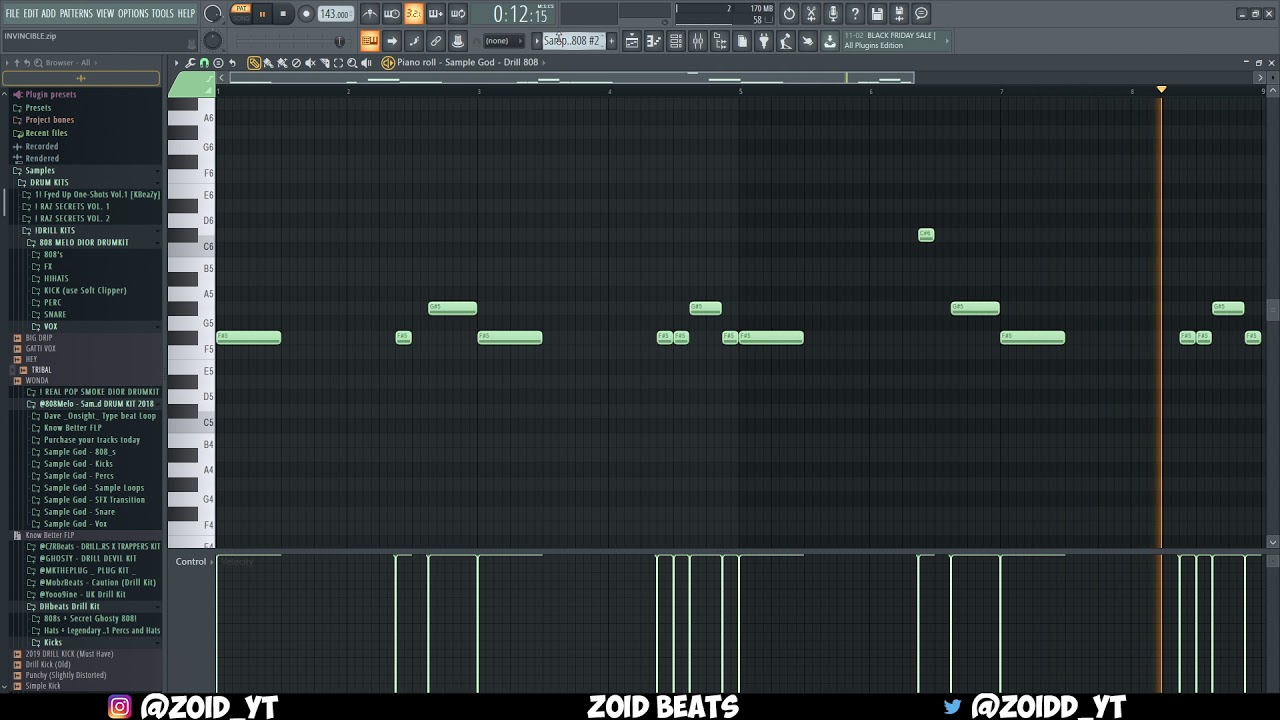Toggle the metronome icon

(x=370, y=14)
